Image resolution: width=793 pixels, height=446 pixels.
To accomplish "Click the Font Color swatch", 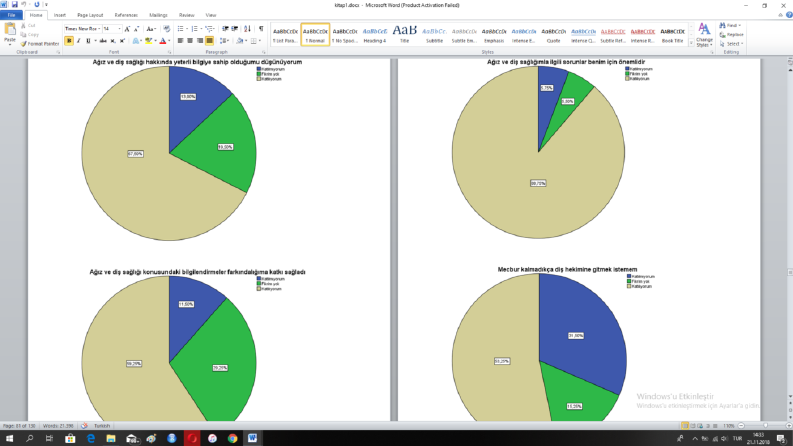I will [x=163, y=41].
